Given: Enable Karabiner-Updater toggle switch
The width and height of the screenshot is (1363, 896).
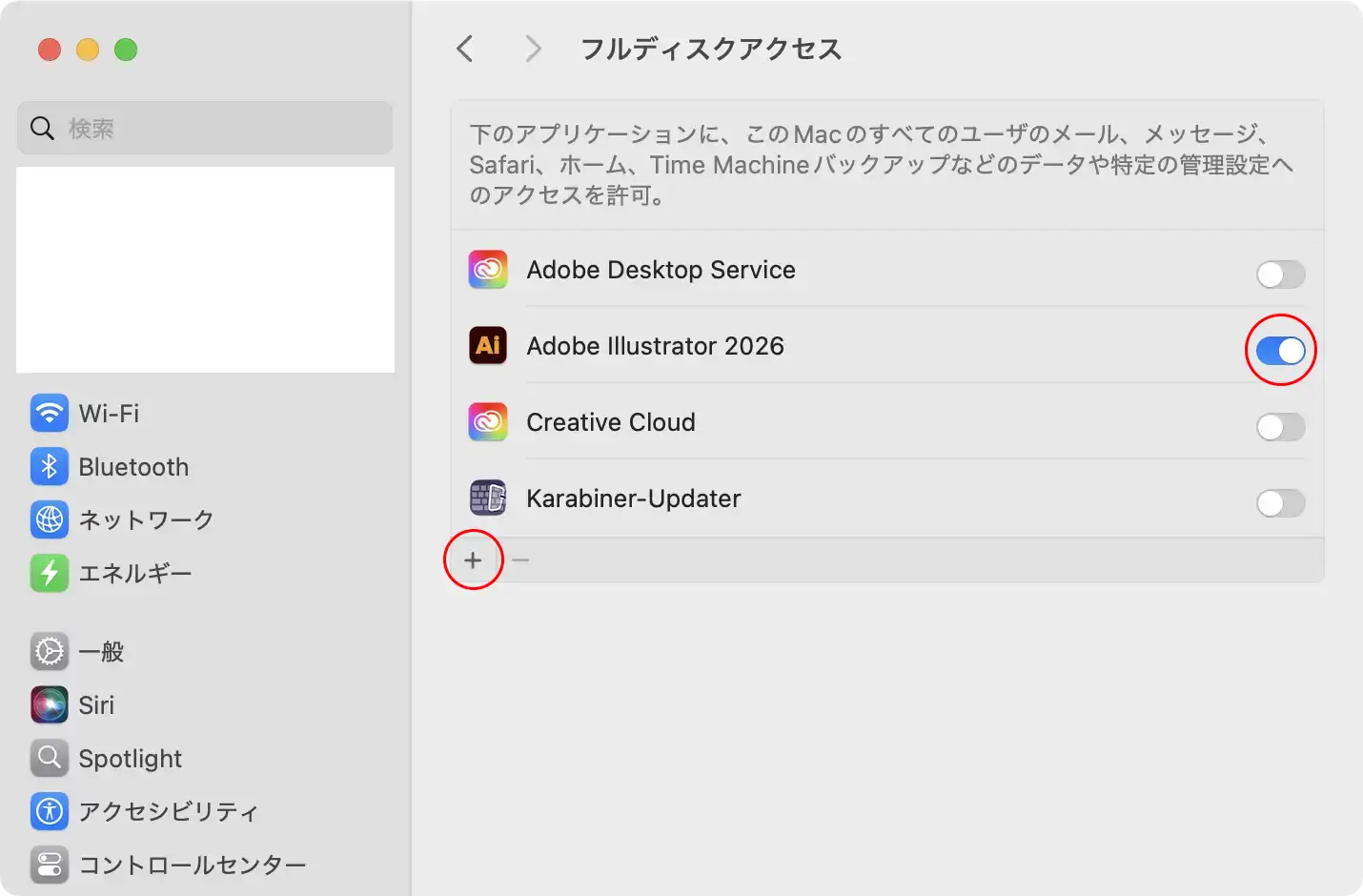Looking at the screenshot, I should [1280, 503].
